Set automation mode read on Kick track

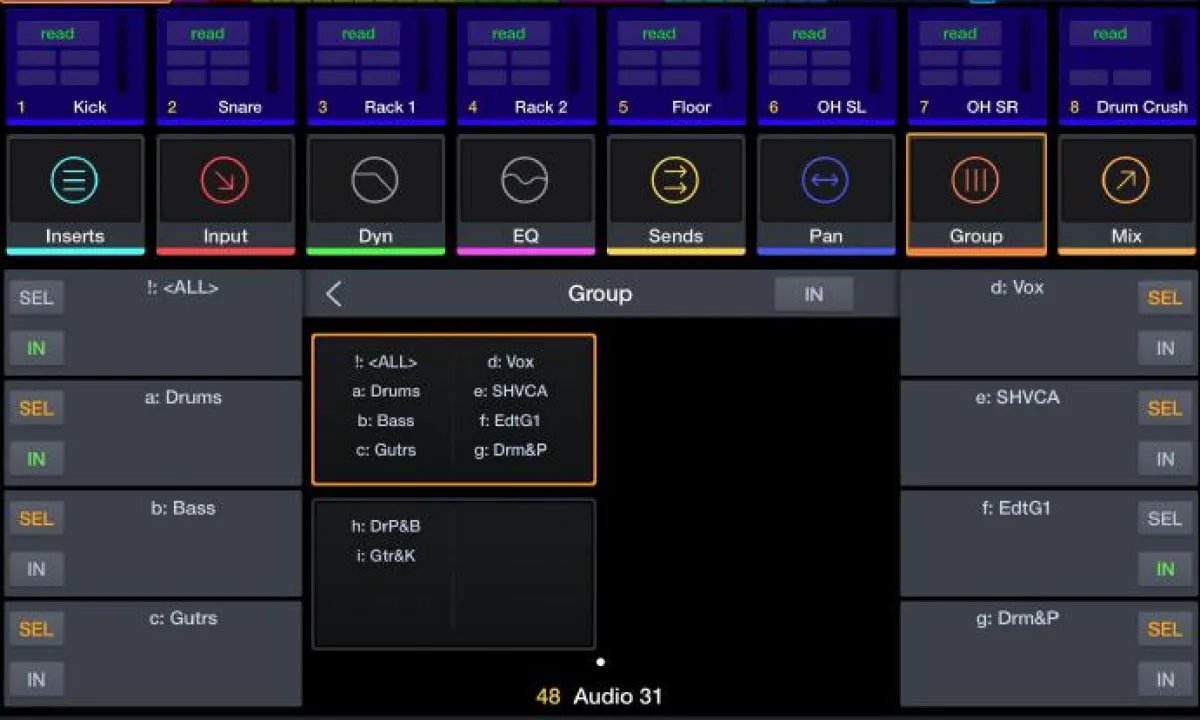[x=58, y=33]
